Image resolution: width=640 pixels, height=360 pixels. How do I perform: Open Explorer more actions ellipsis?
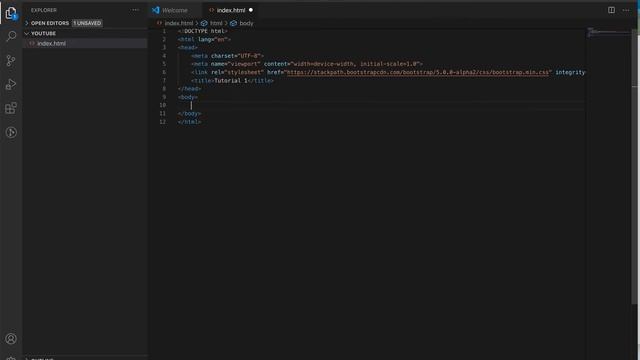point(135,10)
